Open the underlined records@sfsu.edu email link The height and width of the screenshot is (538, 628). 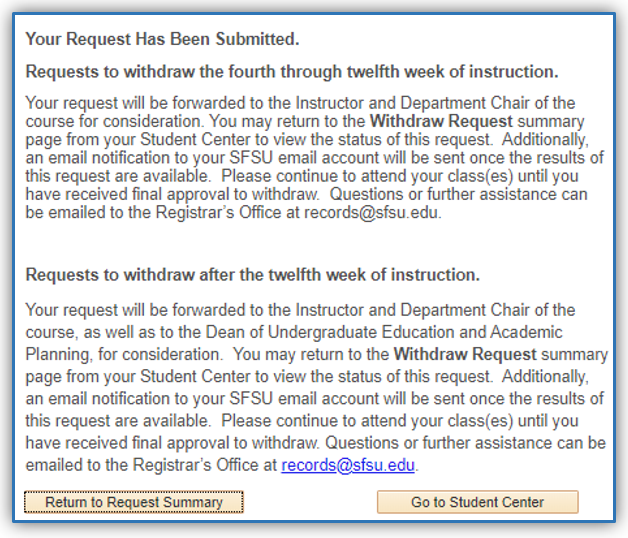(348, 465)
